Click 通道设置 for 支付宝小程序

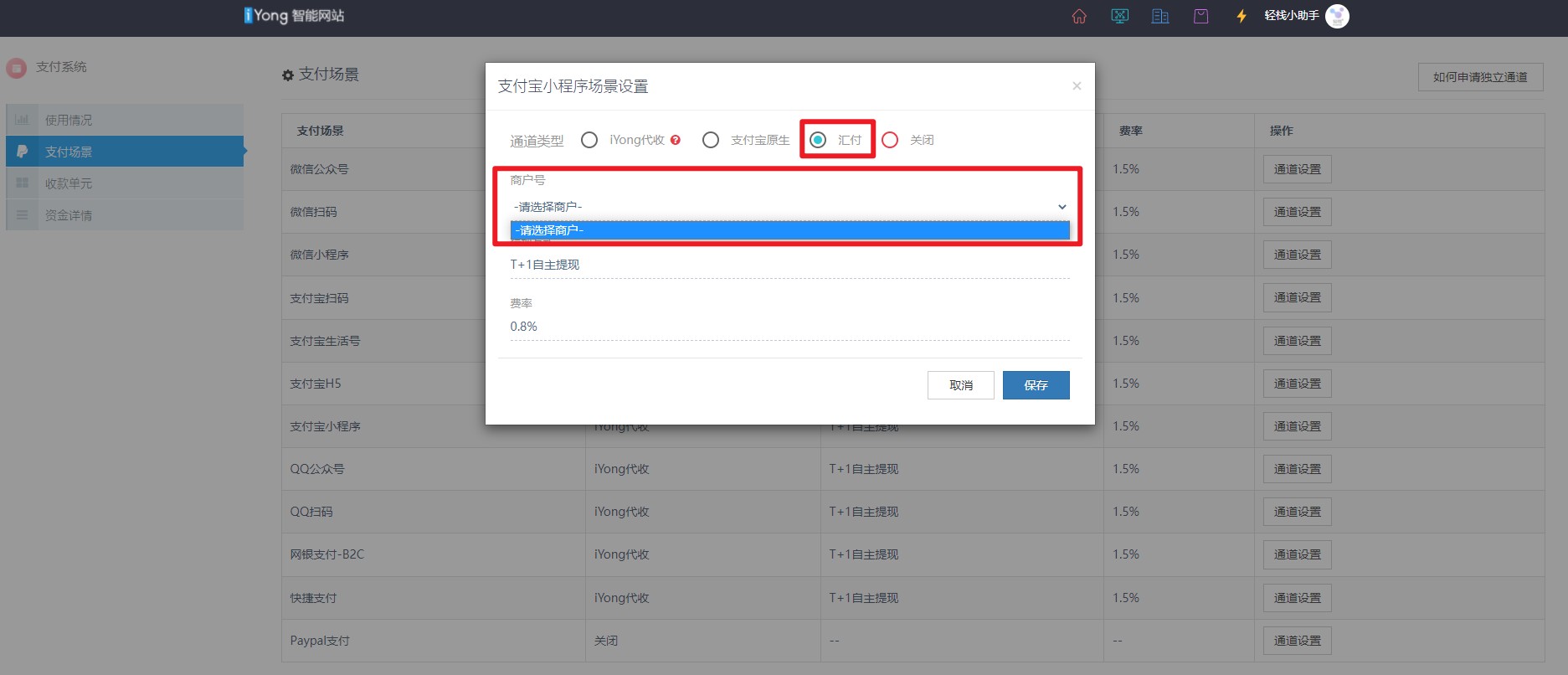click(1298, 426)
